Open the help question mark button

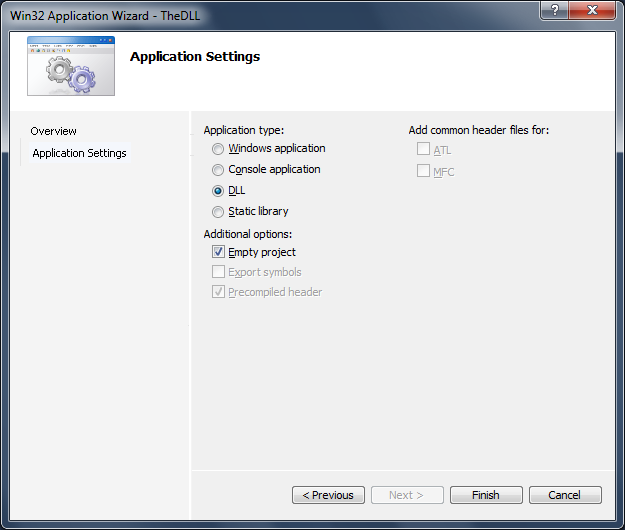click(554, 10)
